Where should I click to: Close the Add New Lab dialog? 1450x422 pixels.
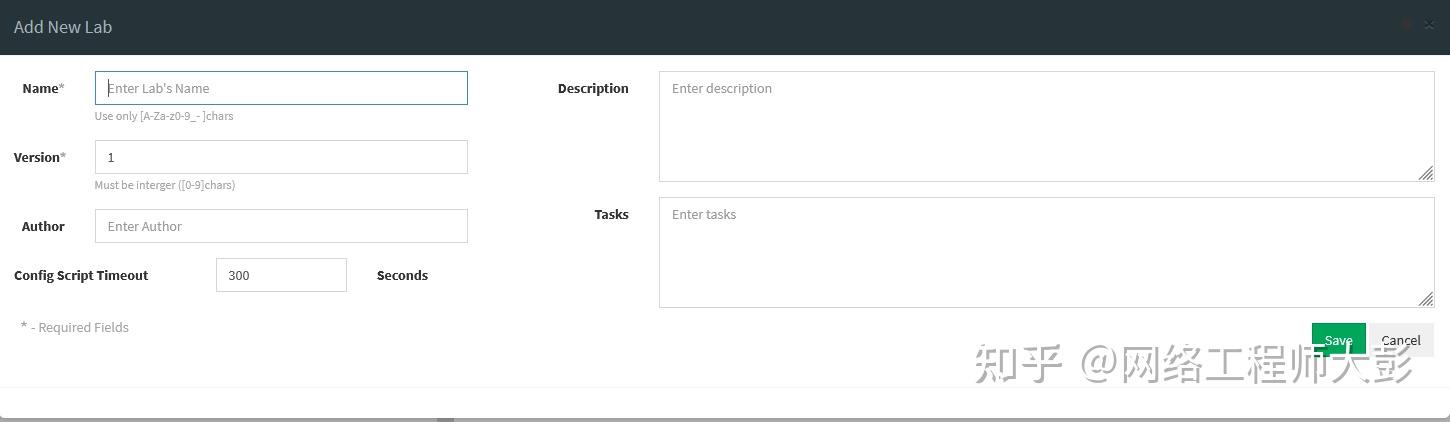(x=1429, y=26)
